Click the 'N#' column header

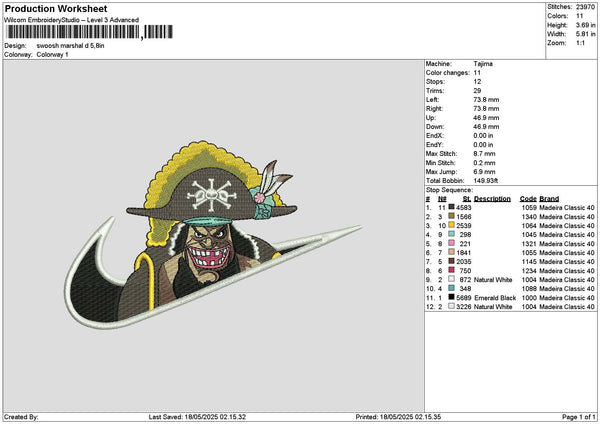(442, 199)
